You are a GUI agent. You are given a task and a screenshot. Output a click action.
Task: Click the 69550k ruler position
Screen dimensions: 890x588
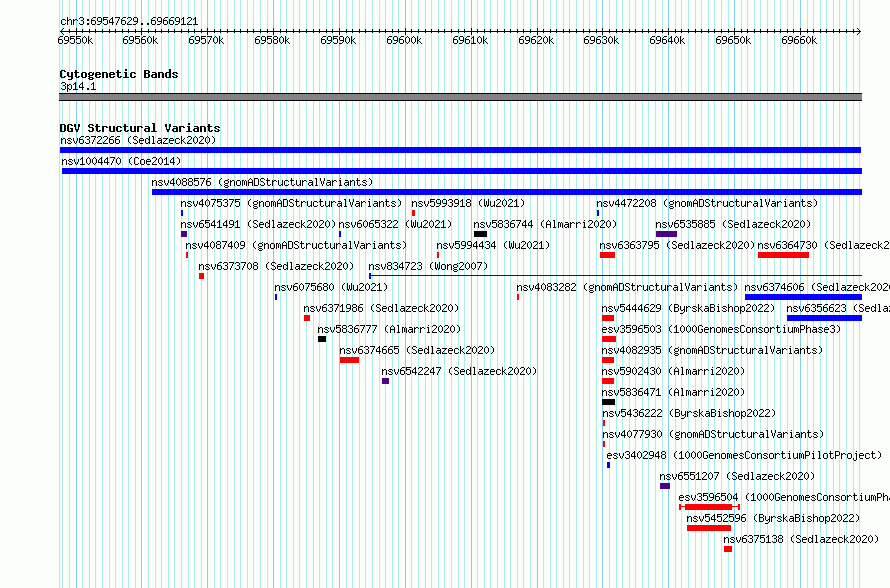[x=75, y=40]
